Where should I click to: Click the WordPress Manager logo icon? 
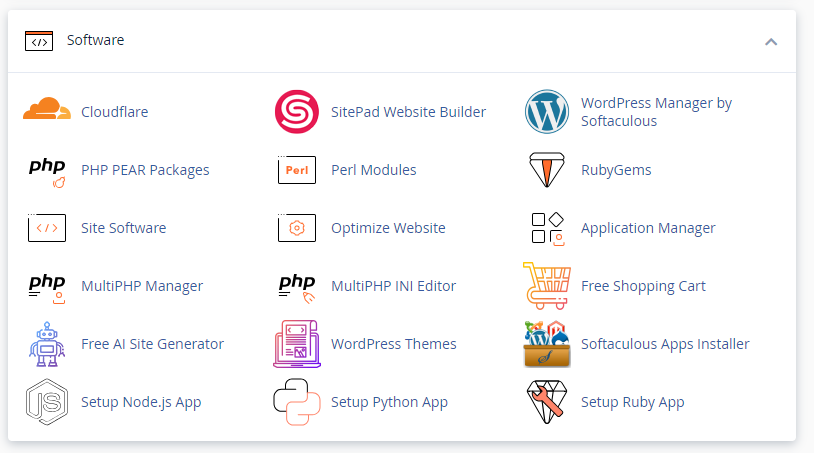547,112
